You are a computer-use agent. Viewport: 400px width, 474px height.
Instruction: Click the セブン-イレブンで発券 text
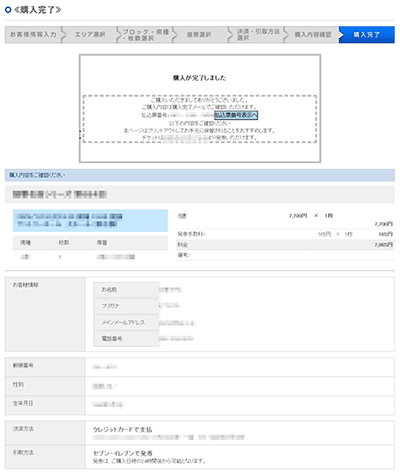point(123,453)
